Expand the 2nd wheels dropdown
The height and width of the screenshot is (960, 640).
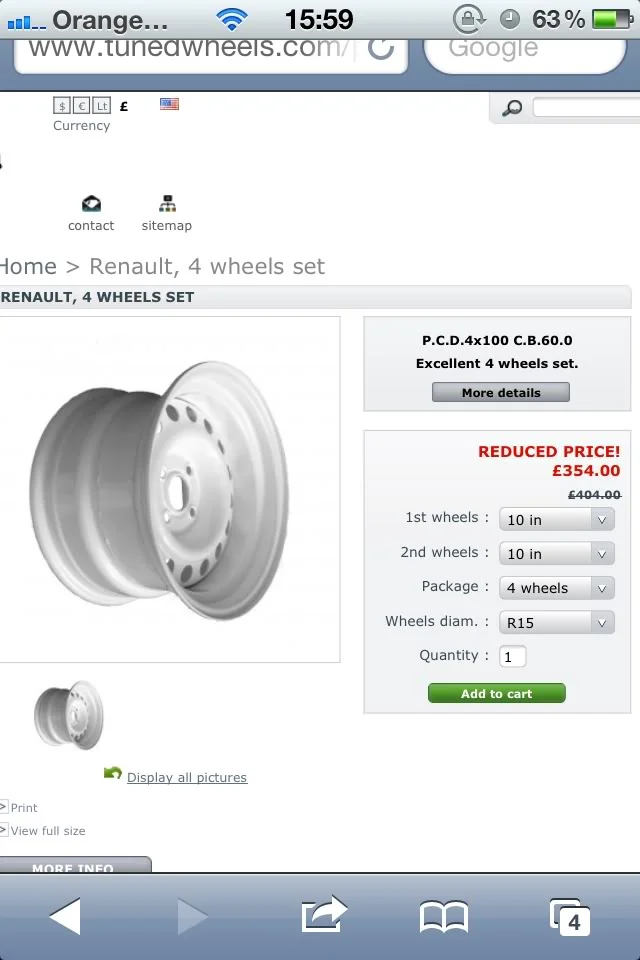pyautogui.click(x=557, y=553)
